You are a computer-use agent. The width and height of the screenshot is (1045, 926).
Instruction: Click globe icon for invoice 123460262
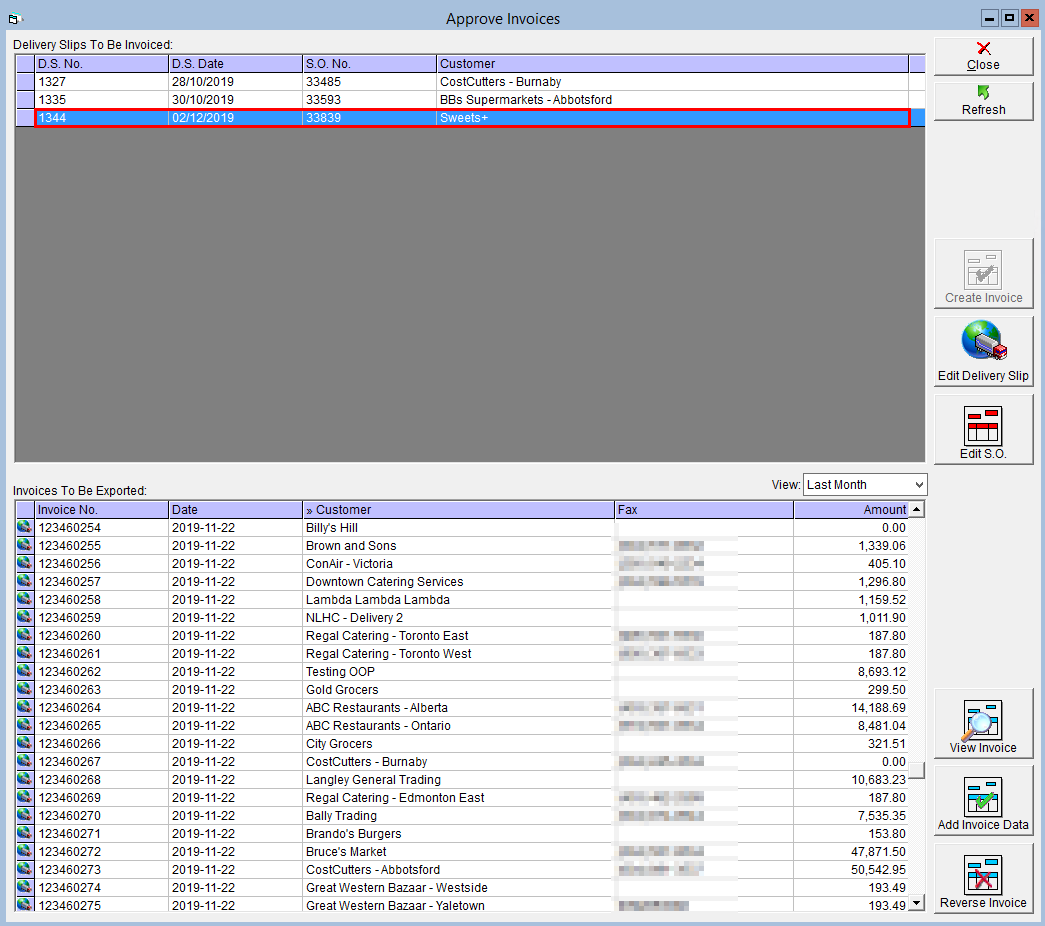point(25,671)
